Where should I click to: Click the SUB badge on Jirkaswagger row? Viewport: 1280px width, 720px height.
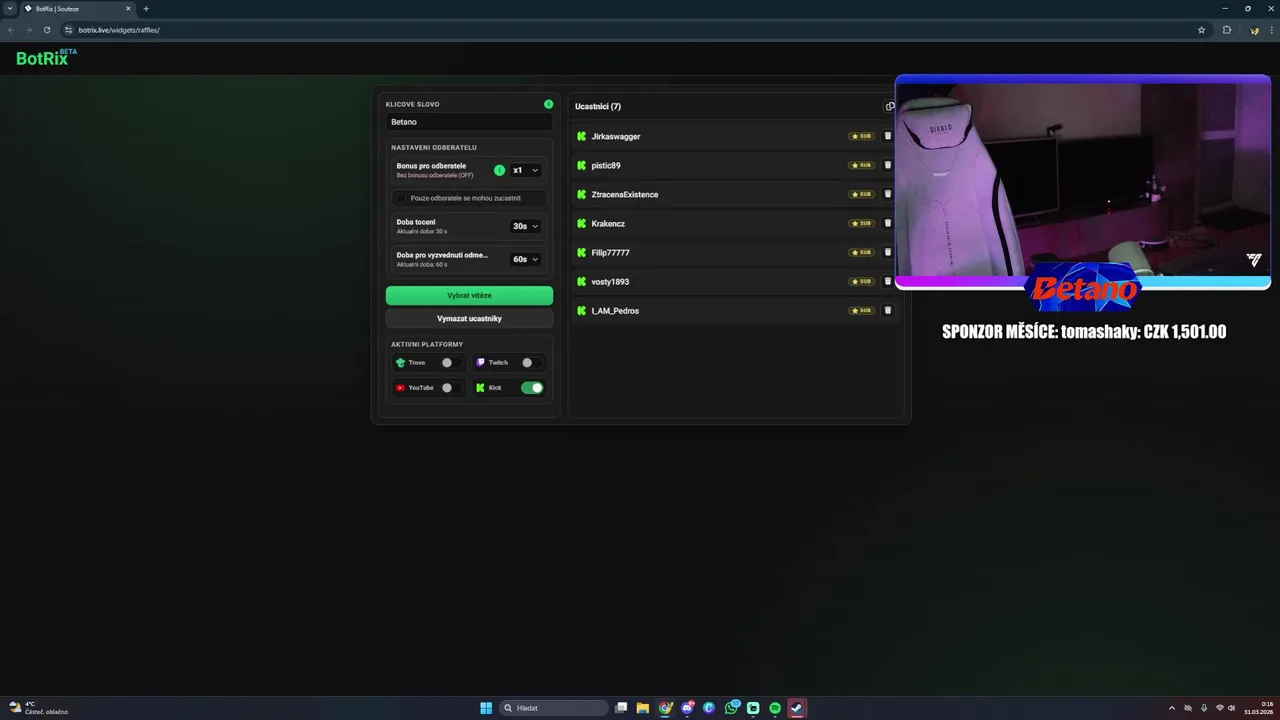861,136
